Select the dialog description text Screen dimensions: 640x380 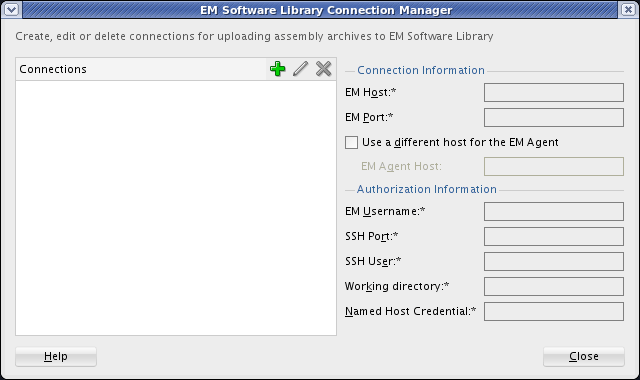pos(254,36)
